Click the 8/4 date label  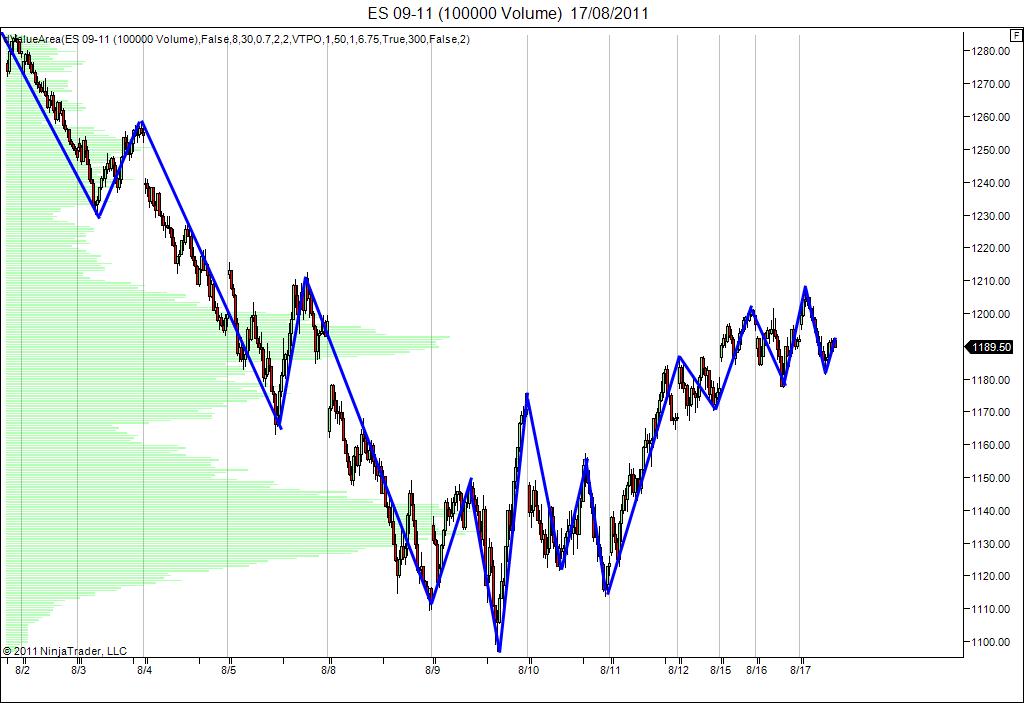[x=145, y=670]
